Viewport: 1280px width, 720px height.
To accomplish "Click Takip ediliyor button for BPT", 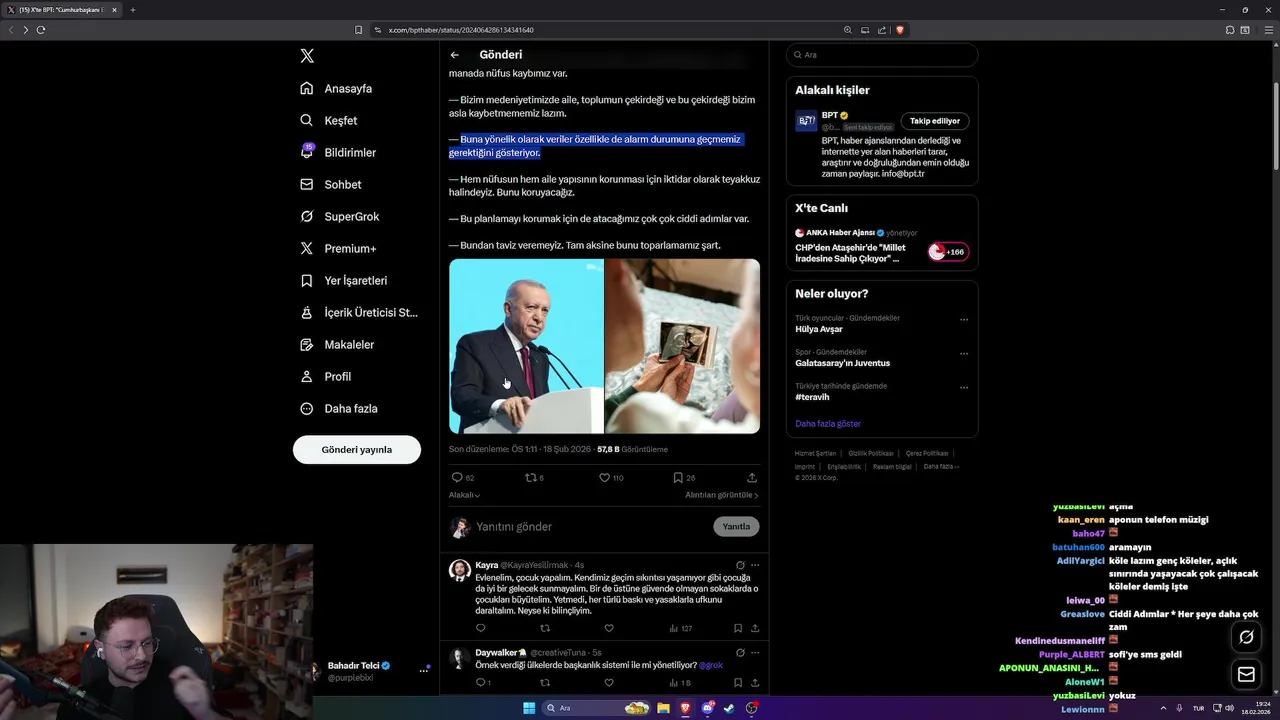I will (x=935, y=121).
